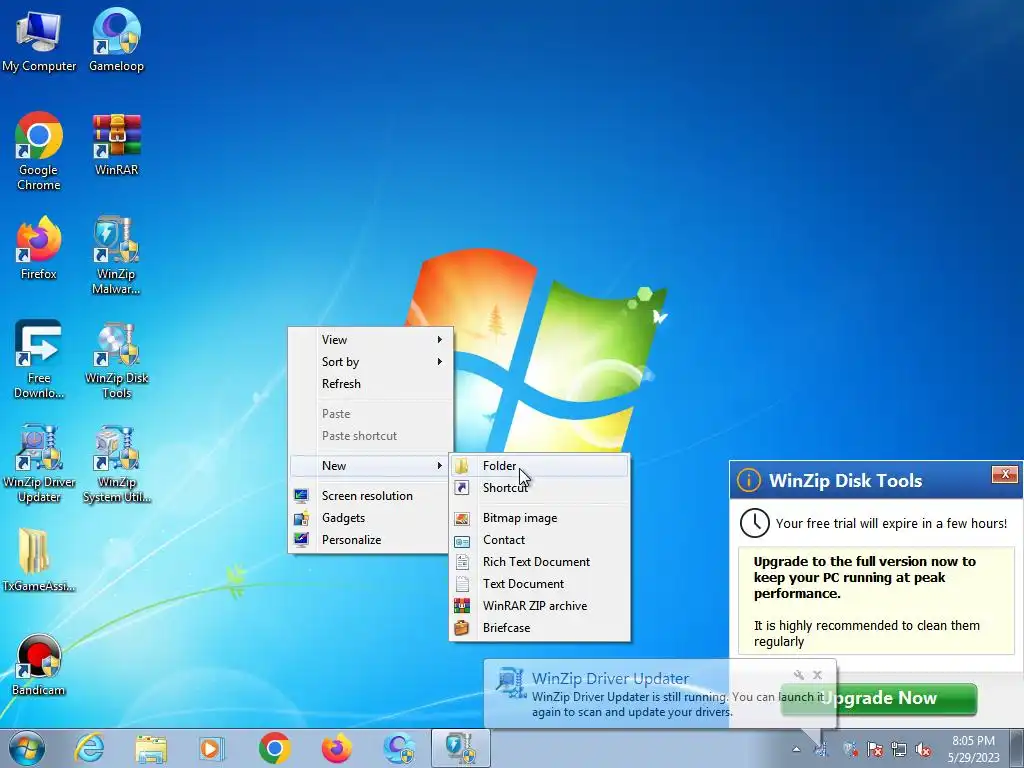Open the Windows Start button

point(27,748)
